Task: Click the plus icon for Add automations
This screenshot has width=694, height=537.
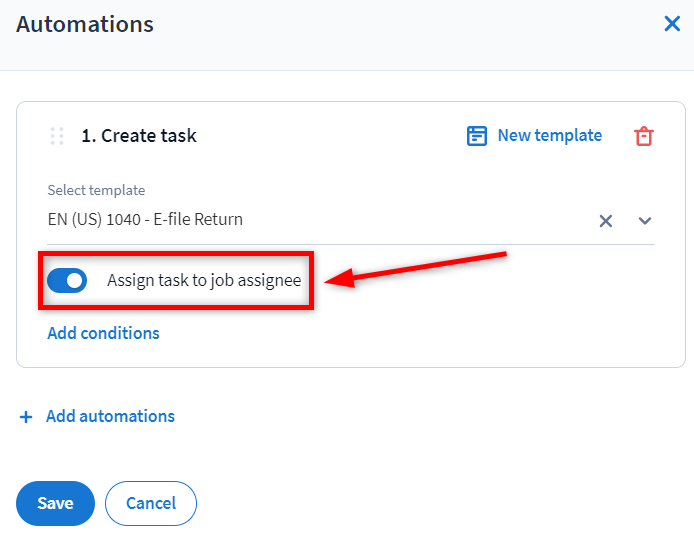Action: pos(26,417)
